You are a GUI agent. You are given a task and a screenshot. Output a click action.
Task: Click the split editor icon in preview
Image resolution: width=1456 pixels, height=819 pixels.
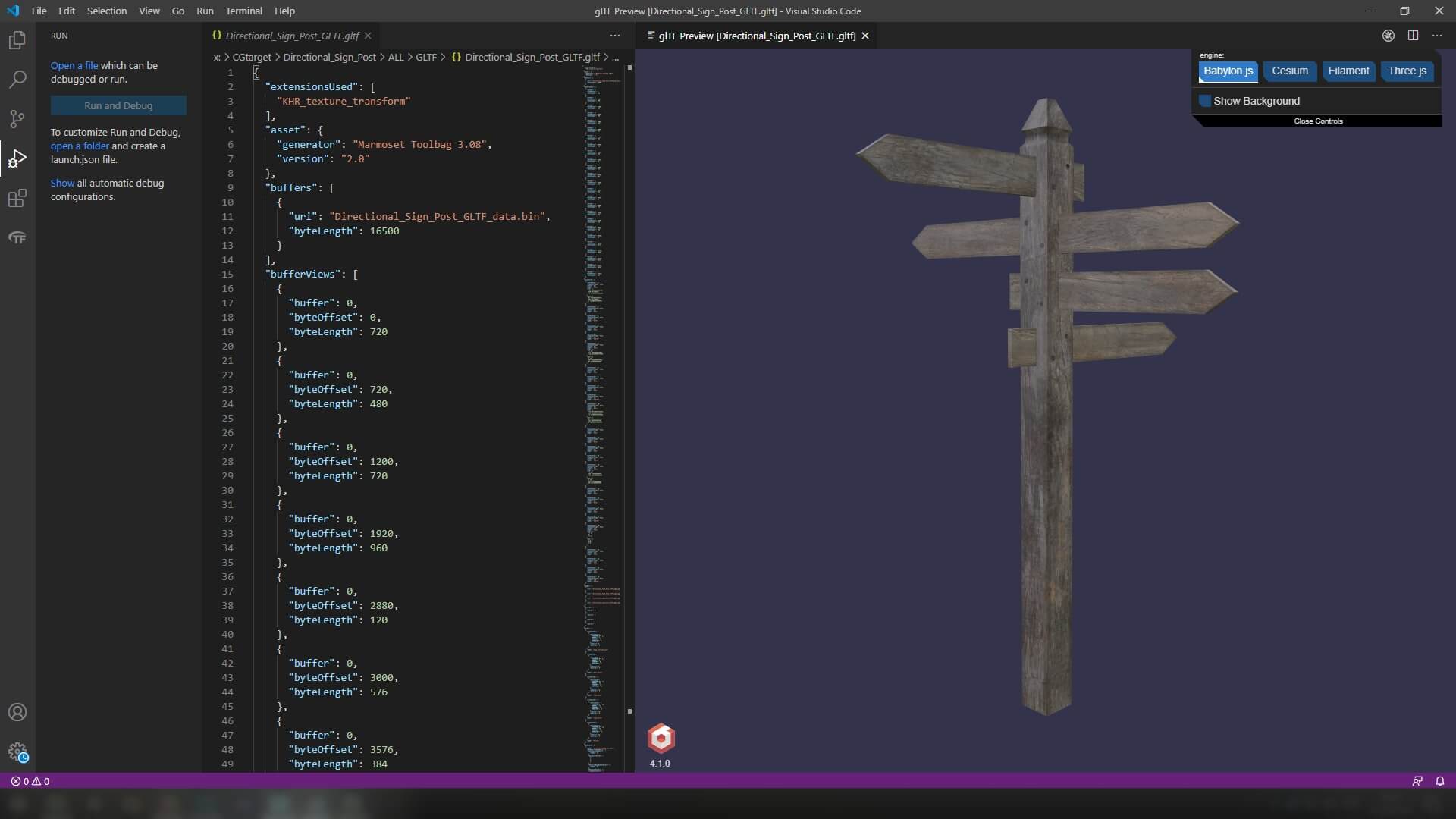pos(1413,36)
